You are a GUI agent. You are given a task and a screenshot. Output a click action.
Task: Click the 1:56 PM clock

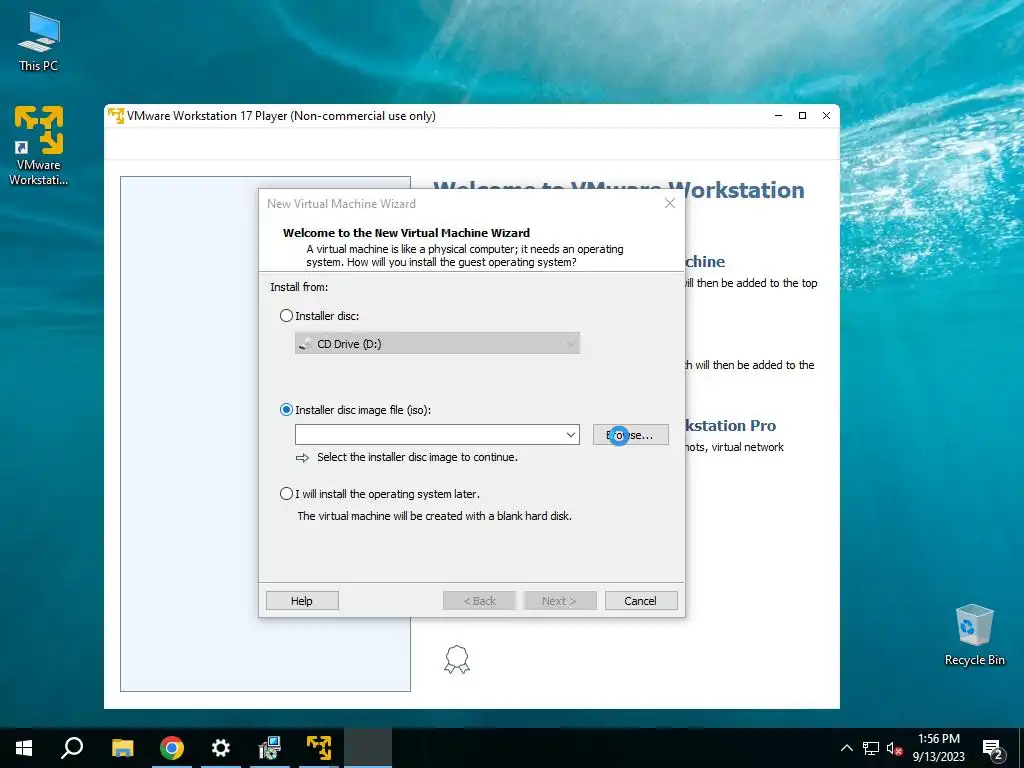(x=938, y=739)
